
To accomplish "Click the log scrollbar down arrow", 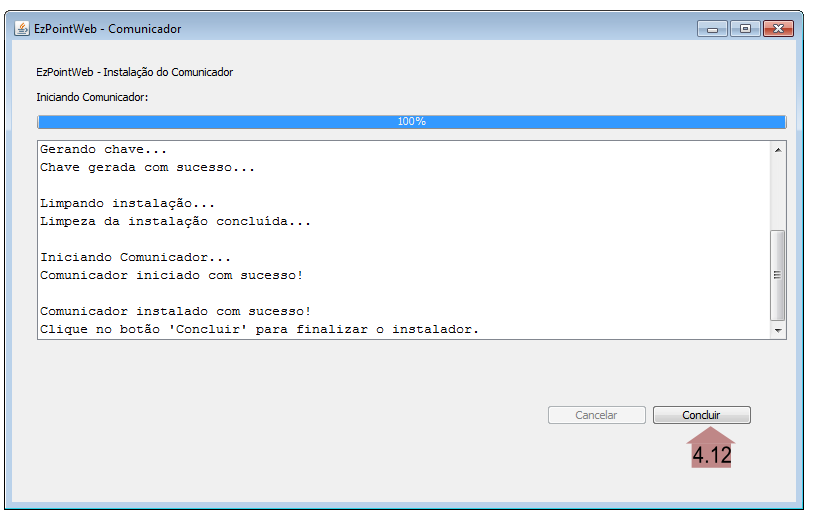I will click(x=777, y=330).
